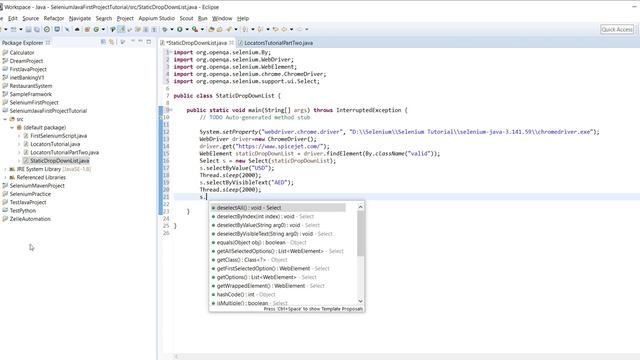Collapse the (default package) tree node
This screenshot has height=360, width=640.
12,127
